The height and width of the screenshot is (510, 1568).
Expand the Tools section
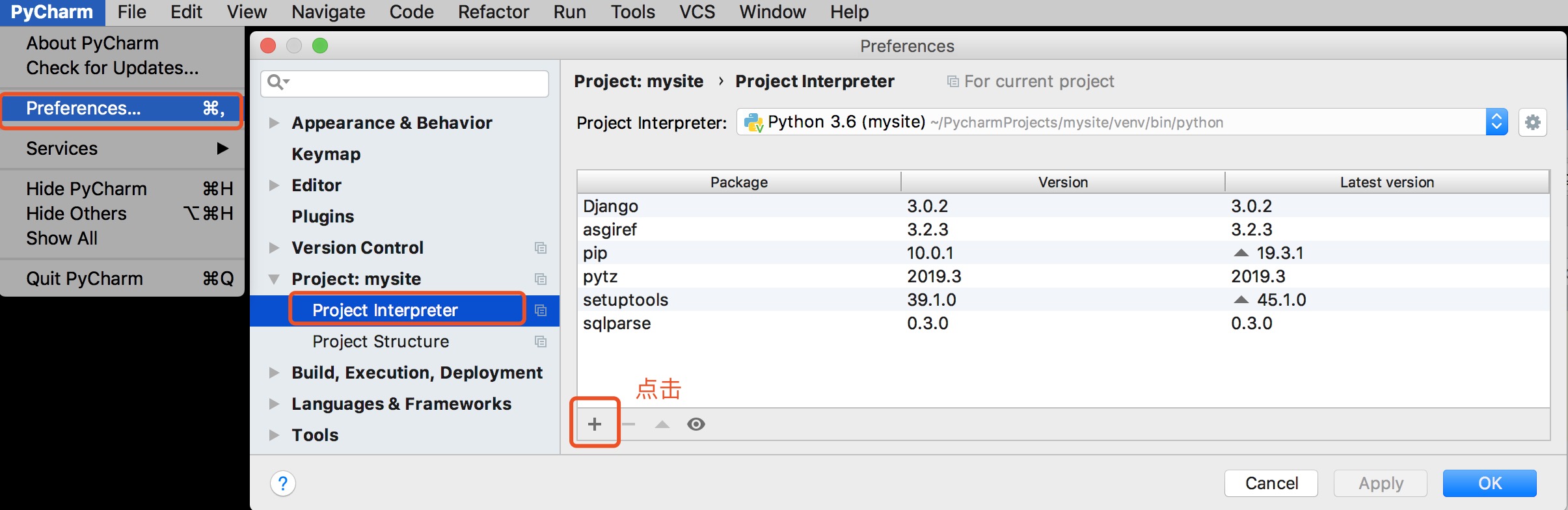[x=275, y=435]
